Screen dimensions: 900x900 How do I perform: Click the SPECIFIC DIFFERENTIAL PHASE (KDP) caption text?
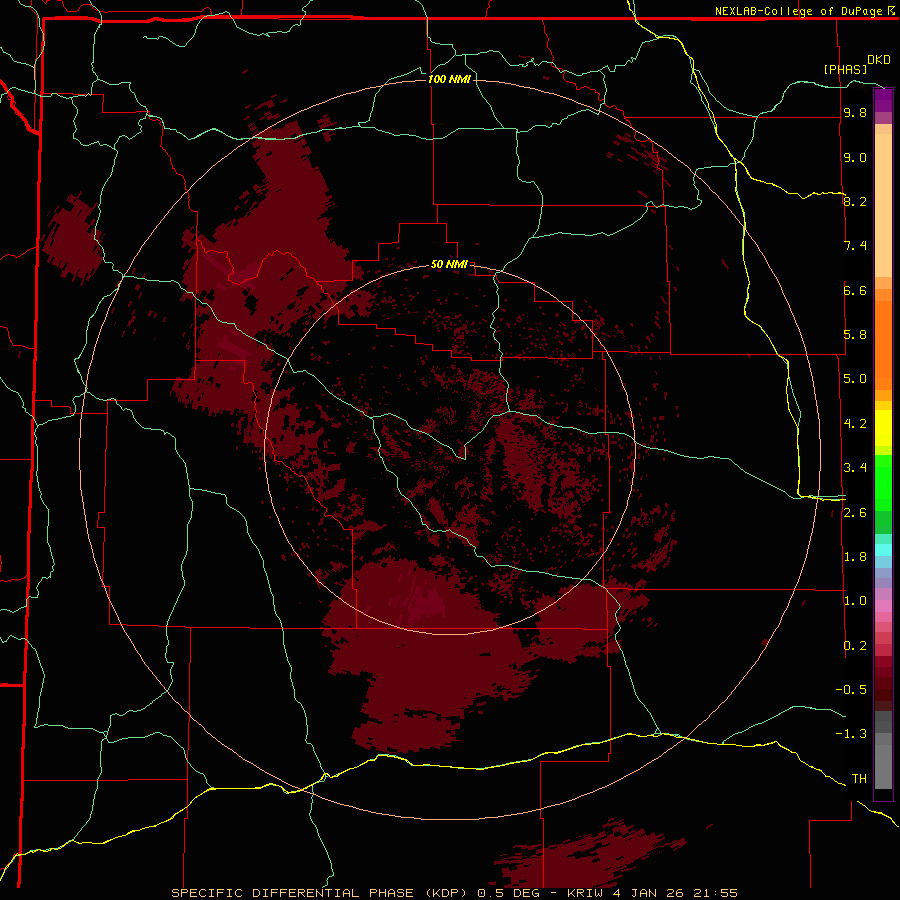(x=319, y=893)
